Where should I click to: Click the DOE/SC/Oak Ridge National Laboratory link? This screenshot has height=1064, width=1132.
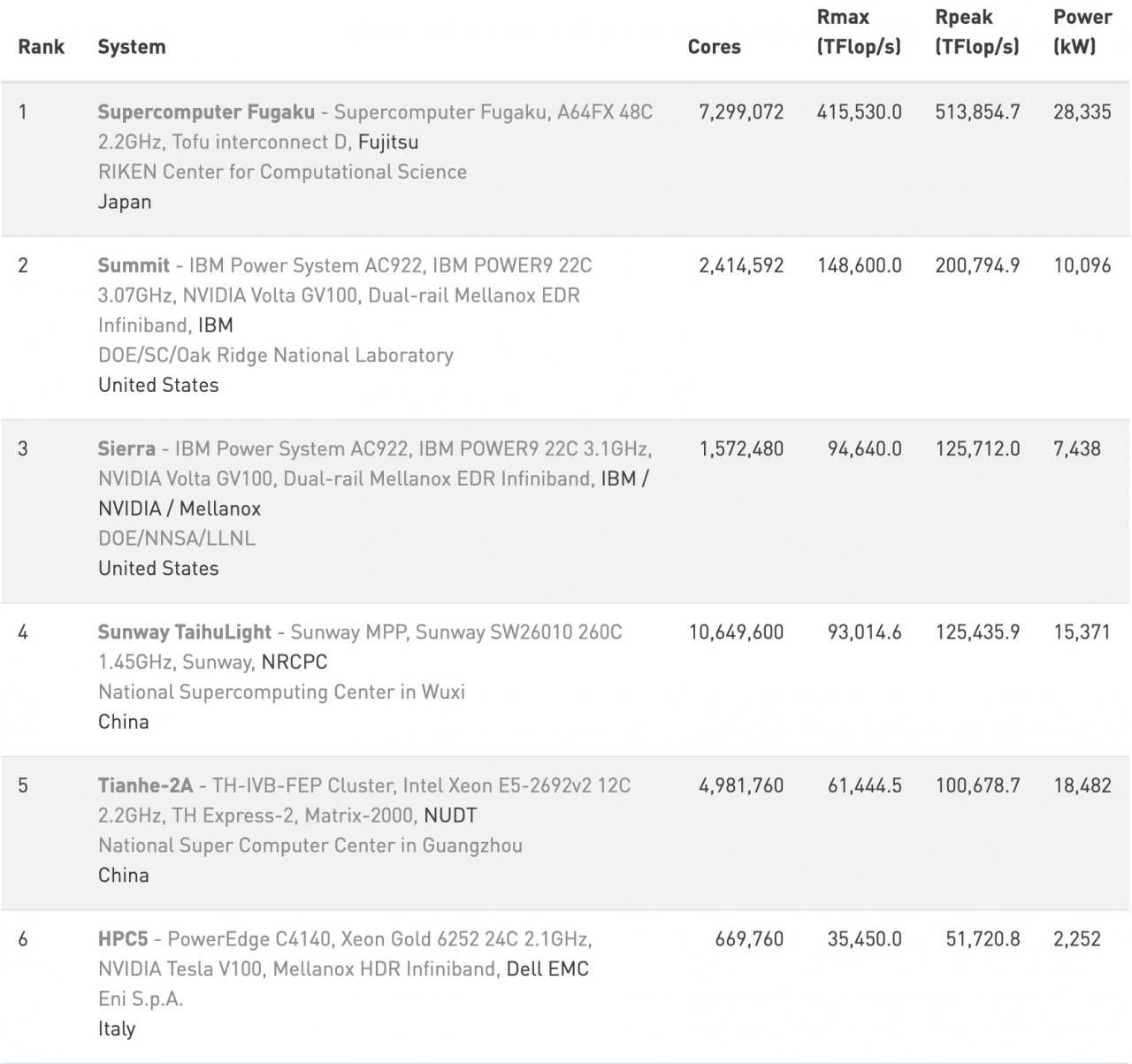(x=275, y=356)
